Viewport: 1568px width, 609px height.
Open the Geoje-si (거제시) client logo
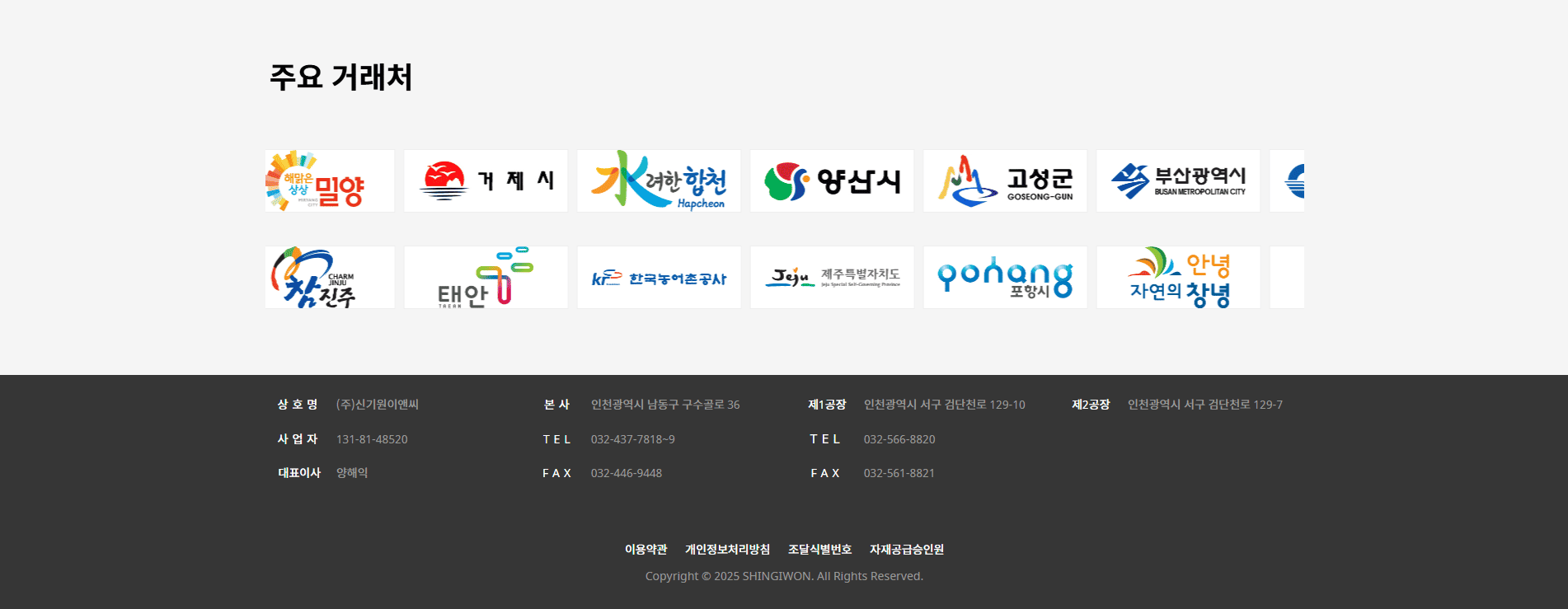pos(486,180)
